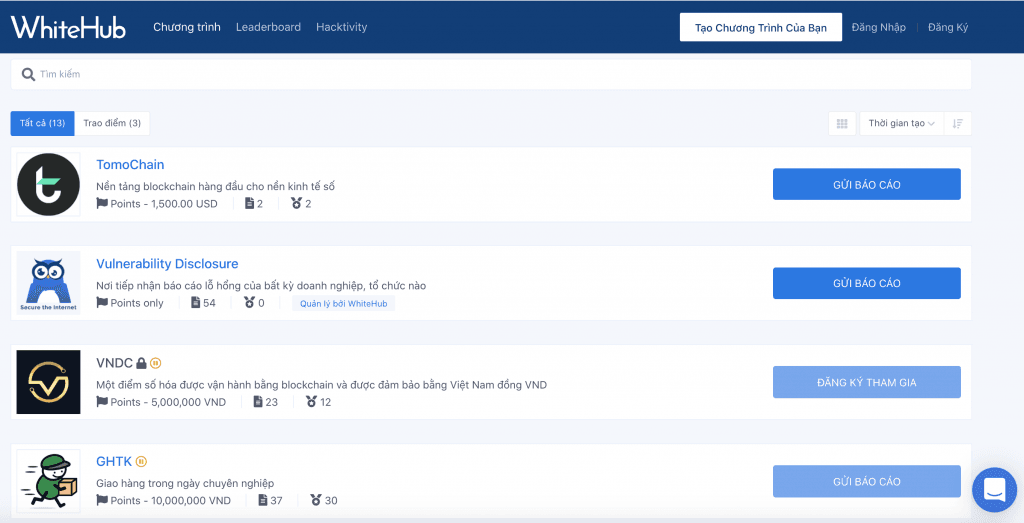
Task: Open Vulnerability Disclosure owl logo
Action: pyautogui.click(x=48, y=283)
